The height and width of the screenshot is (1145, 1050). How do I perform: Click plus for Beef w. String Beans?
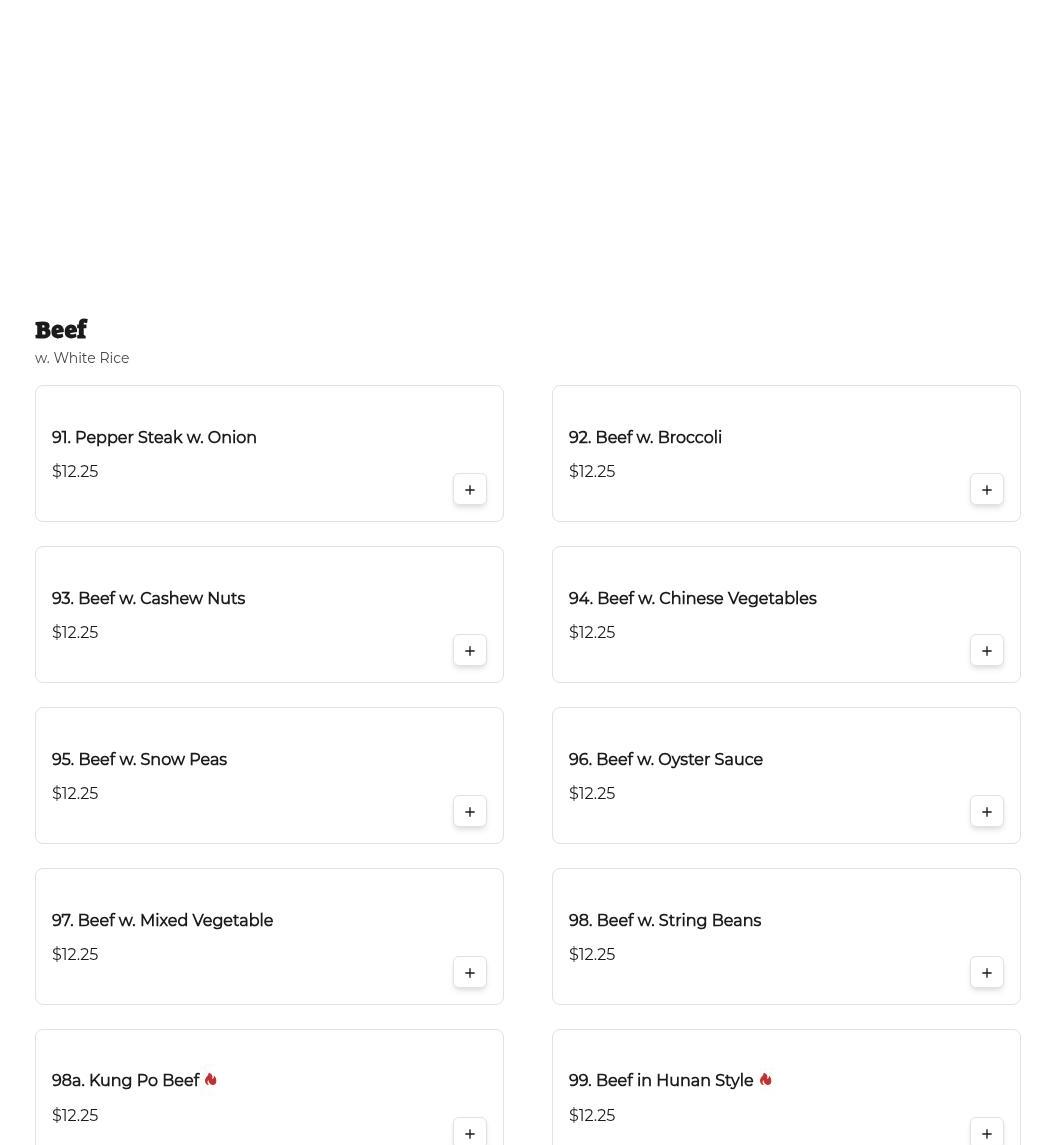[x=987, y=973]
